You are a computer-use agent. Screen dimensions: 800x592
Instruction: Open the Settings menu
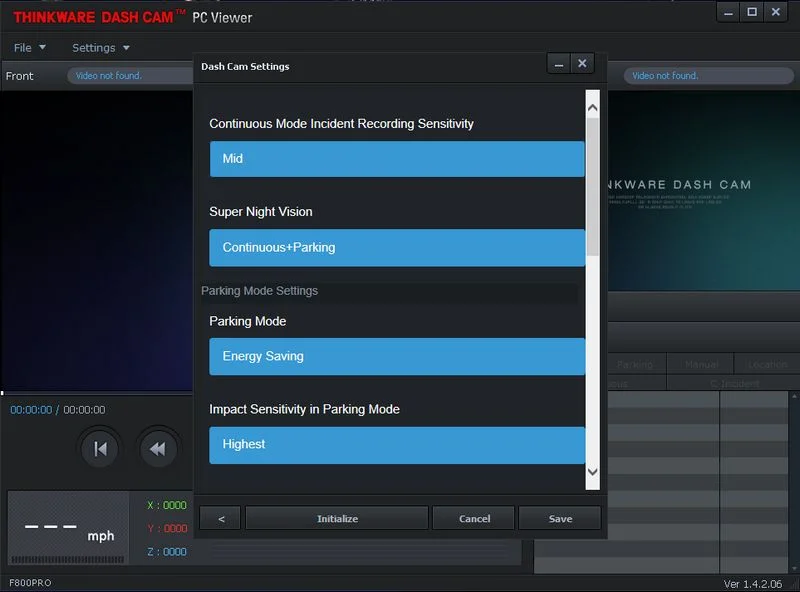tap(101, 47)
